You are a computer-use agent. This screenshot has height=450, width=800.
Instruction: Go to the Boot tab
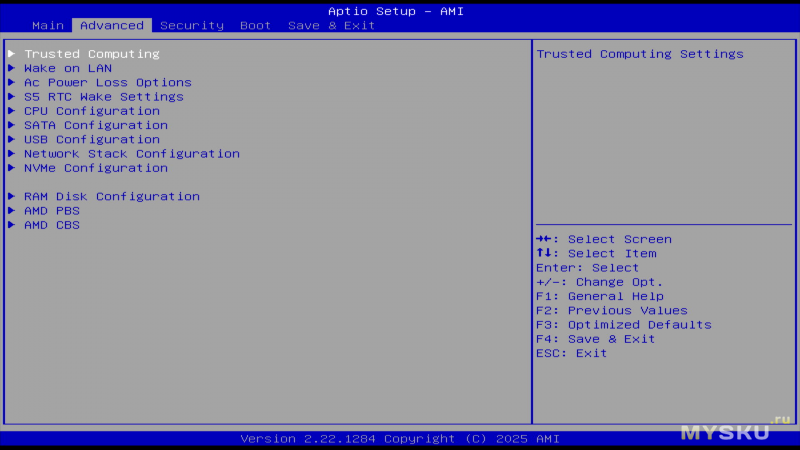(x=255, y=25)
